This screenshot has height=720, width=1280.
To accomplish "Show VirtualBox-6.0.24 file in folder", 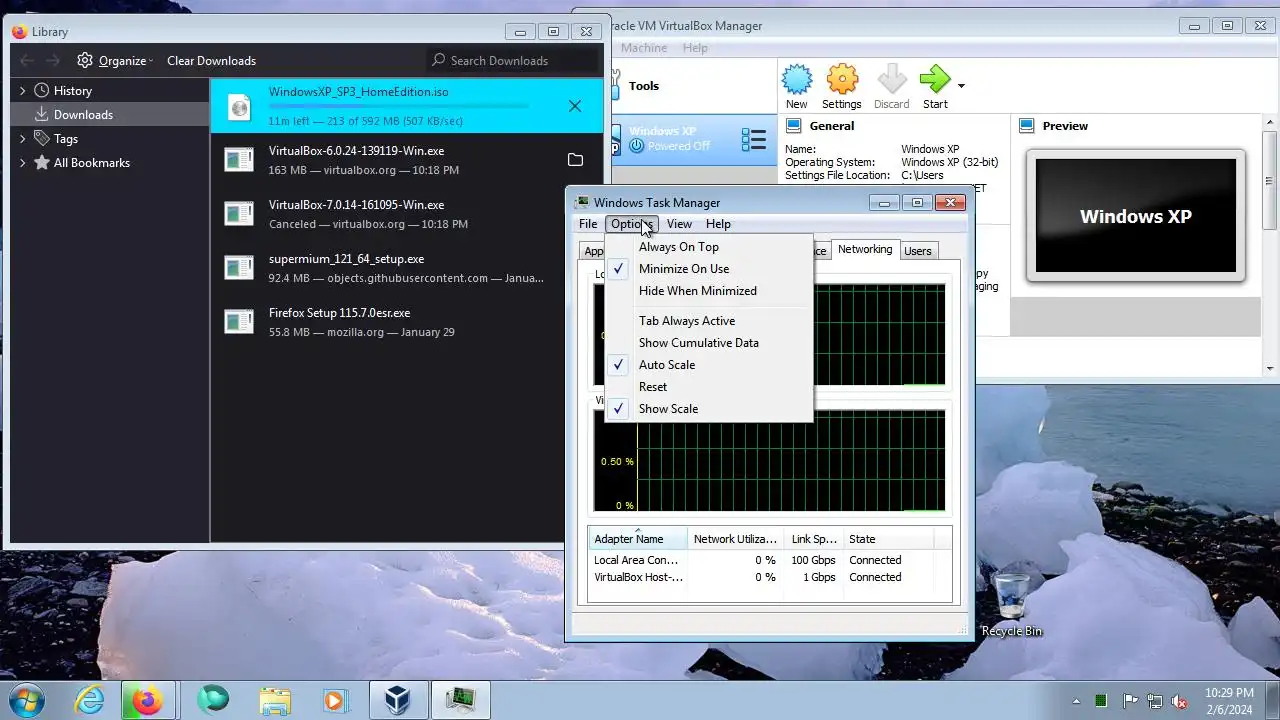I will pos(575,160).
